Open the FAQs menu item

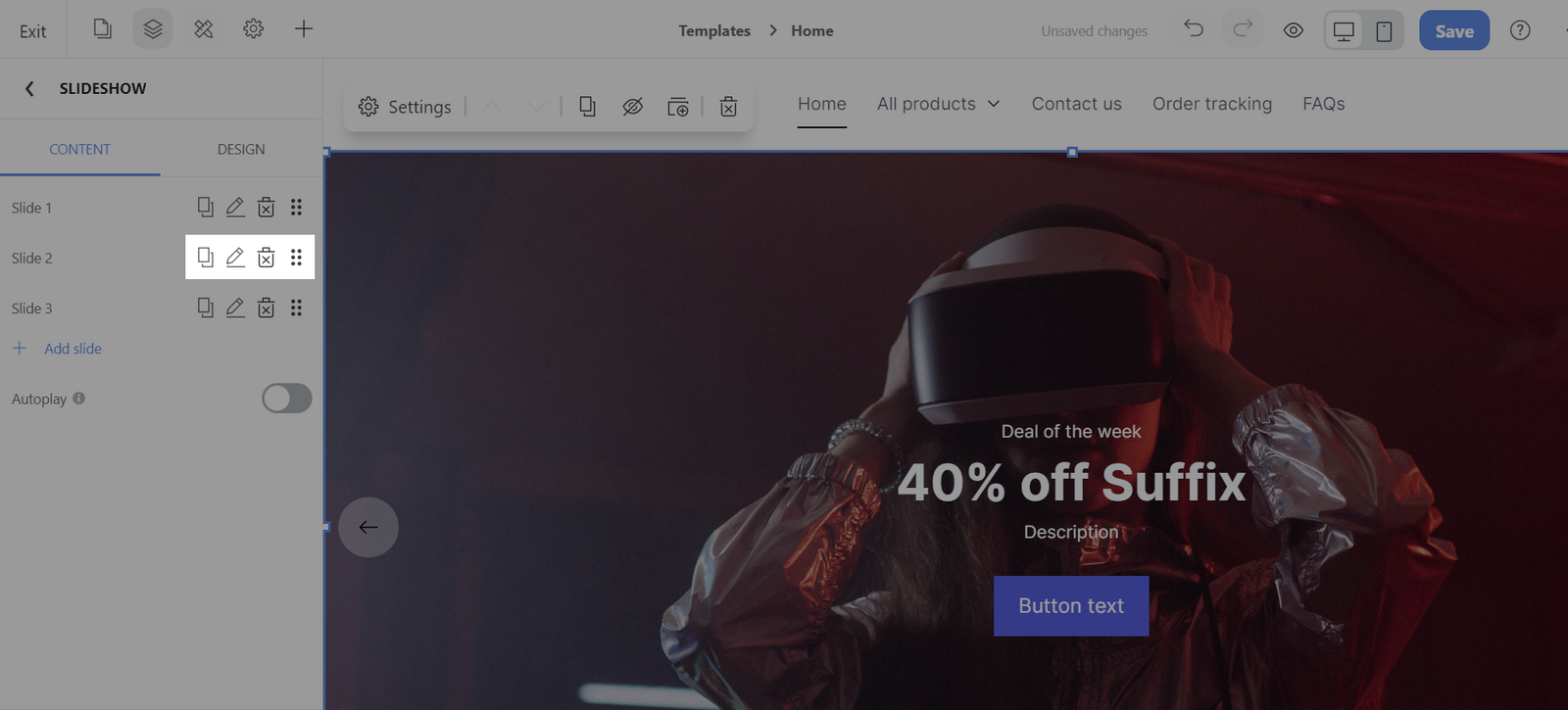[1323, 104]
